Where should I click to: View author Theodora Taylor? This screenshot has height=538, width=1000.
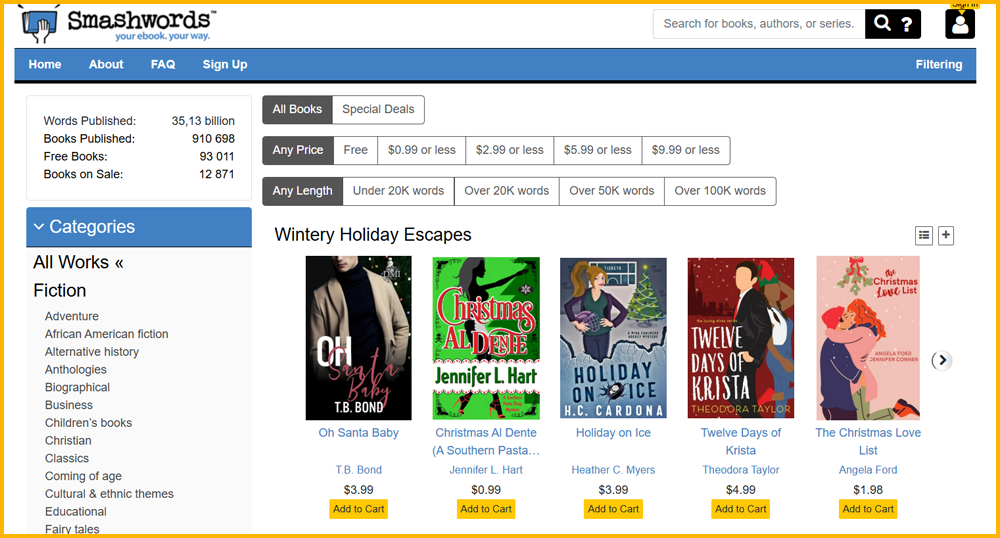pyautogui.click(x=740, y=470)
